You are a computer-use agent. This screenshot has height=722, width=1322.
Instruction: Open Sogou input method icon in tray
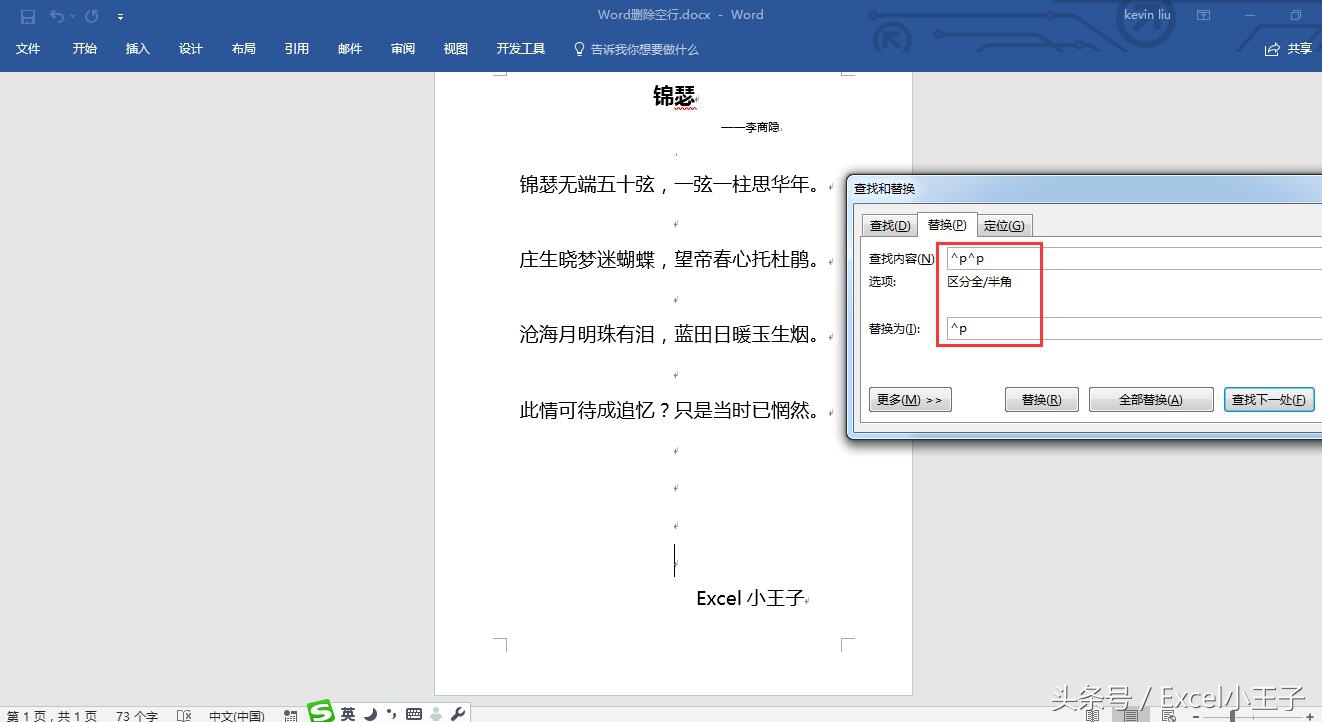pyautogui.click(x=321, y=714)
